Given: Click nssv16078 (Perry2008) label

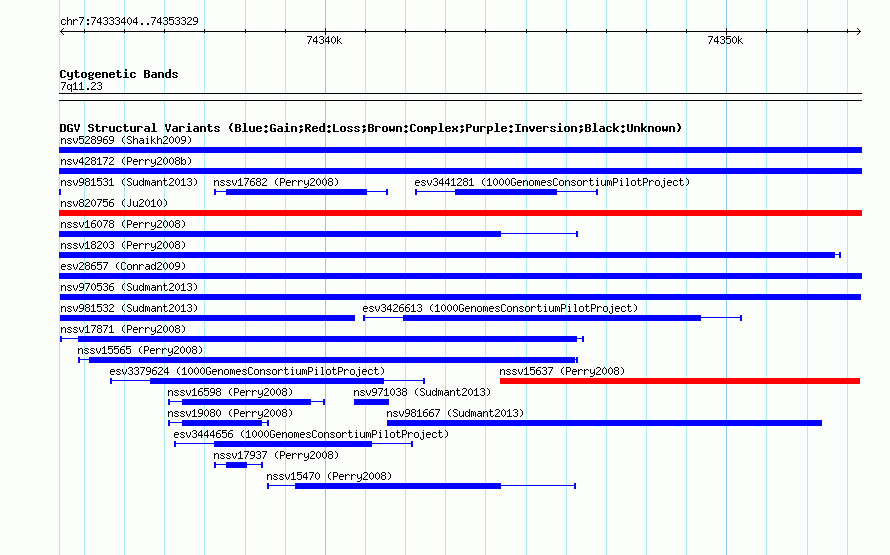Looking at the screenshot, I should tap(123, 224).
